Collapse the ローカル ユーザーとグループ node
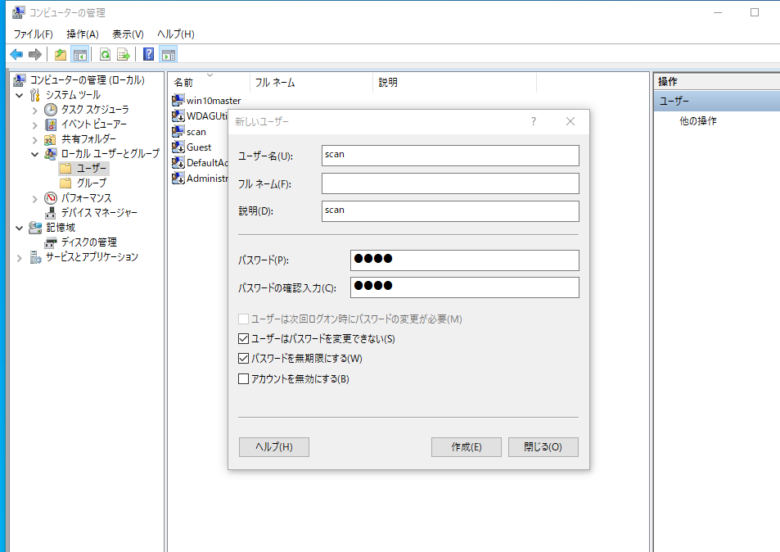This screenshot has height=552, width=780. point(34,154)
